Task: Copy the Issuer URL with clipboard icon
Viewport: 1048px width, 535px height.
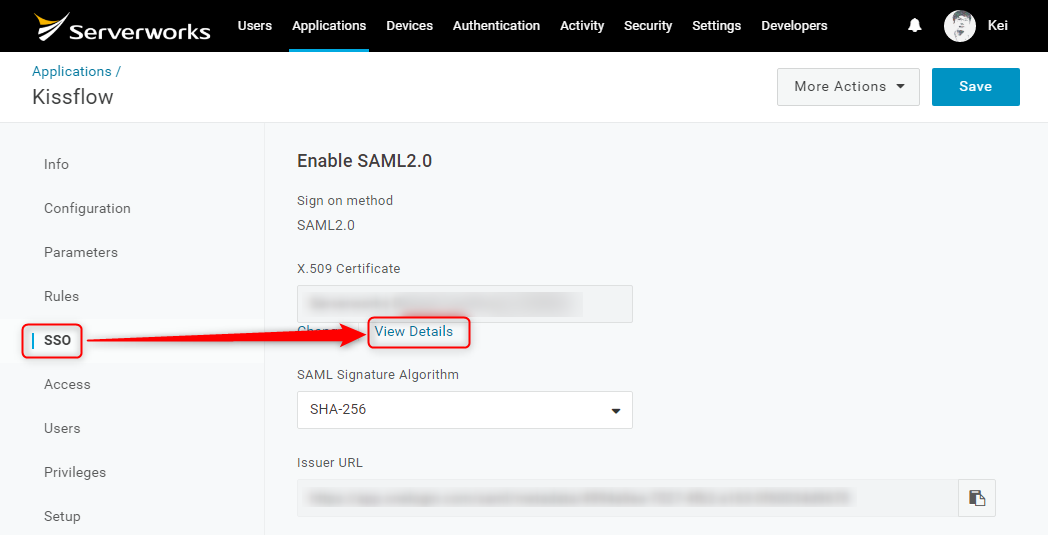Action: tap(976, 498)
